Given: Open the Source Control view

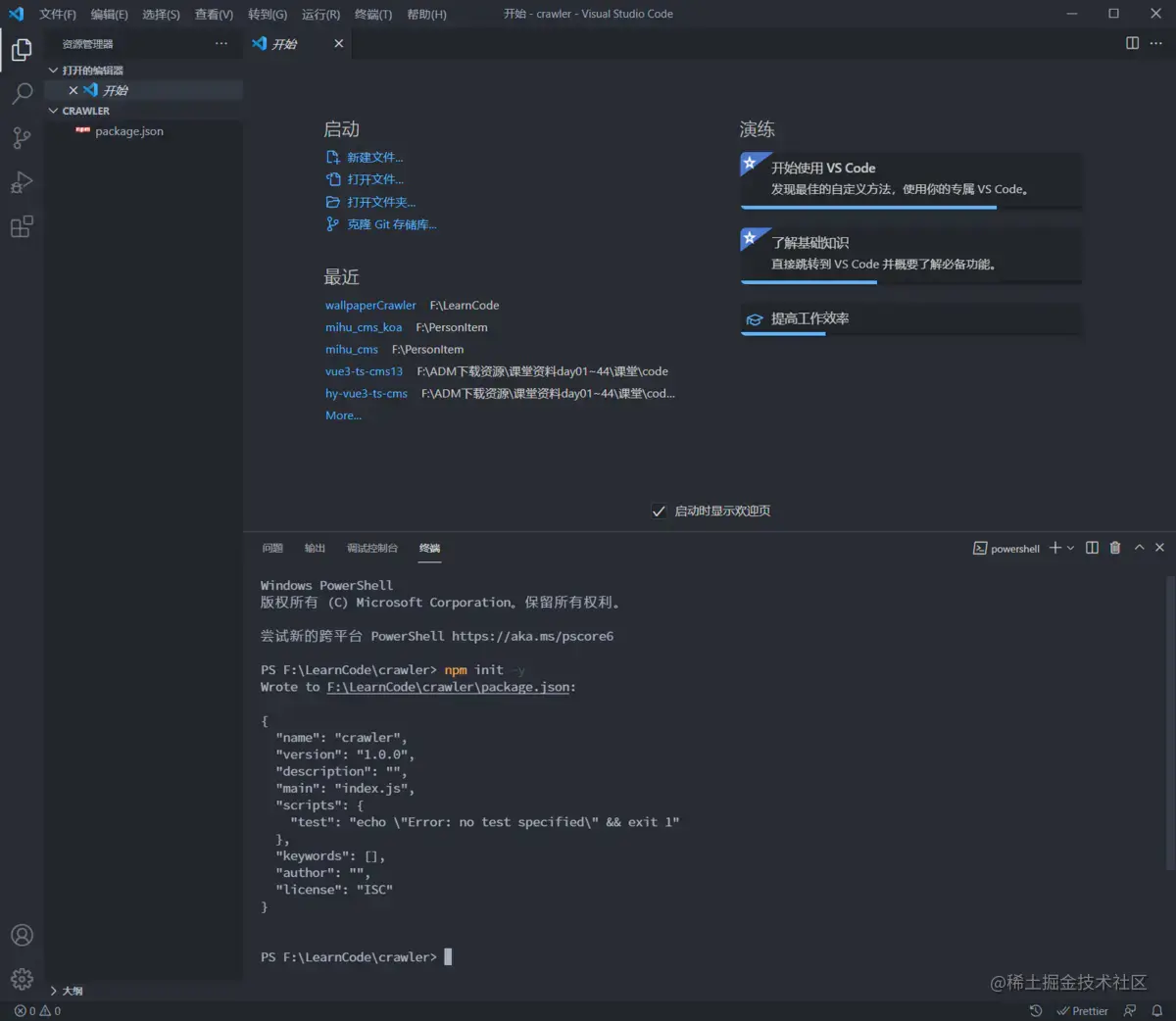Looking at the screenshot, I should pyautogui.click(x=22, y=138).
